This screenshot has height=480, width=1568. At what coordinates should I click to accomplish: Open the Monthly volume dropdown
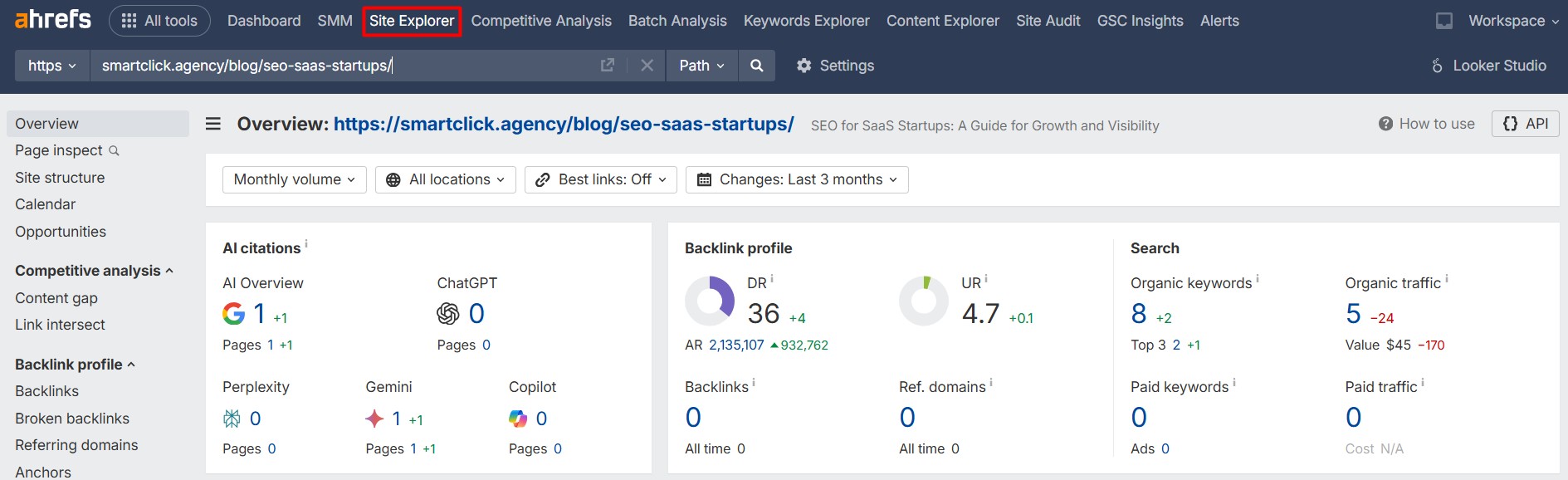(x=295, y=179)
